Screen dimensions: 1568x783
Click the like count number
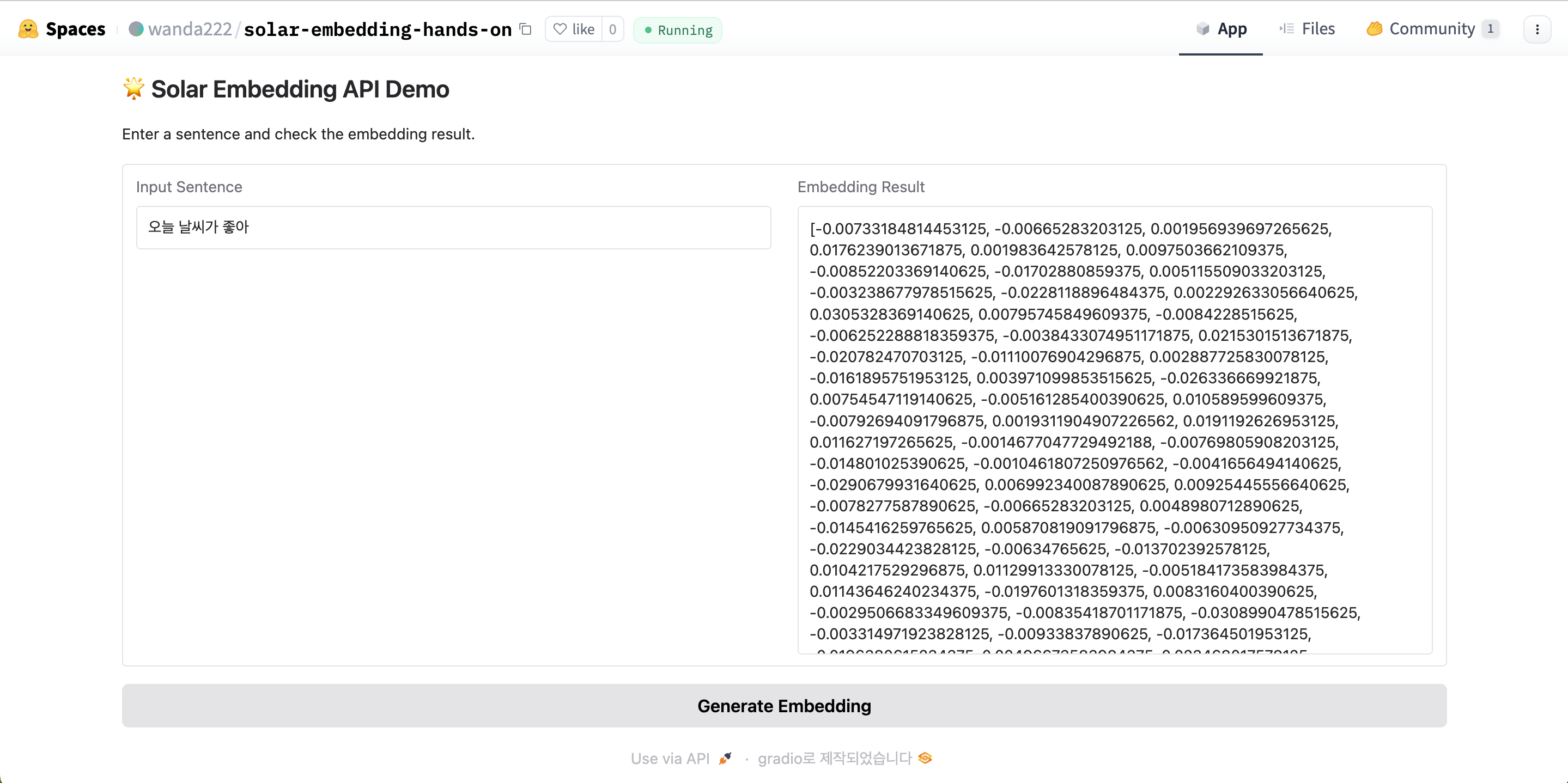612,29
